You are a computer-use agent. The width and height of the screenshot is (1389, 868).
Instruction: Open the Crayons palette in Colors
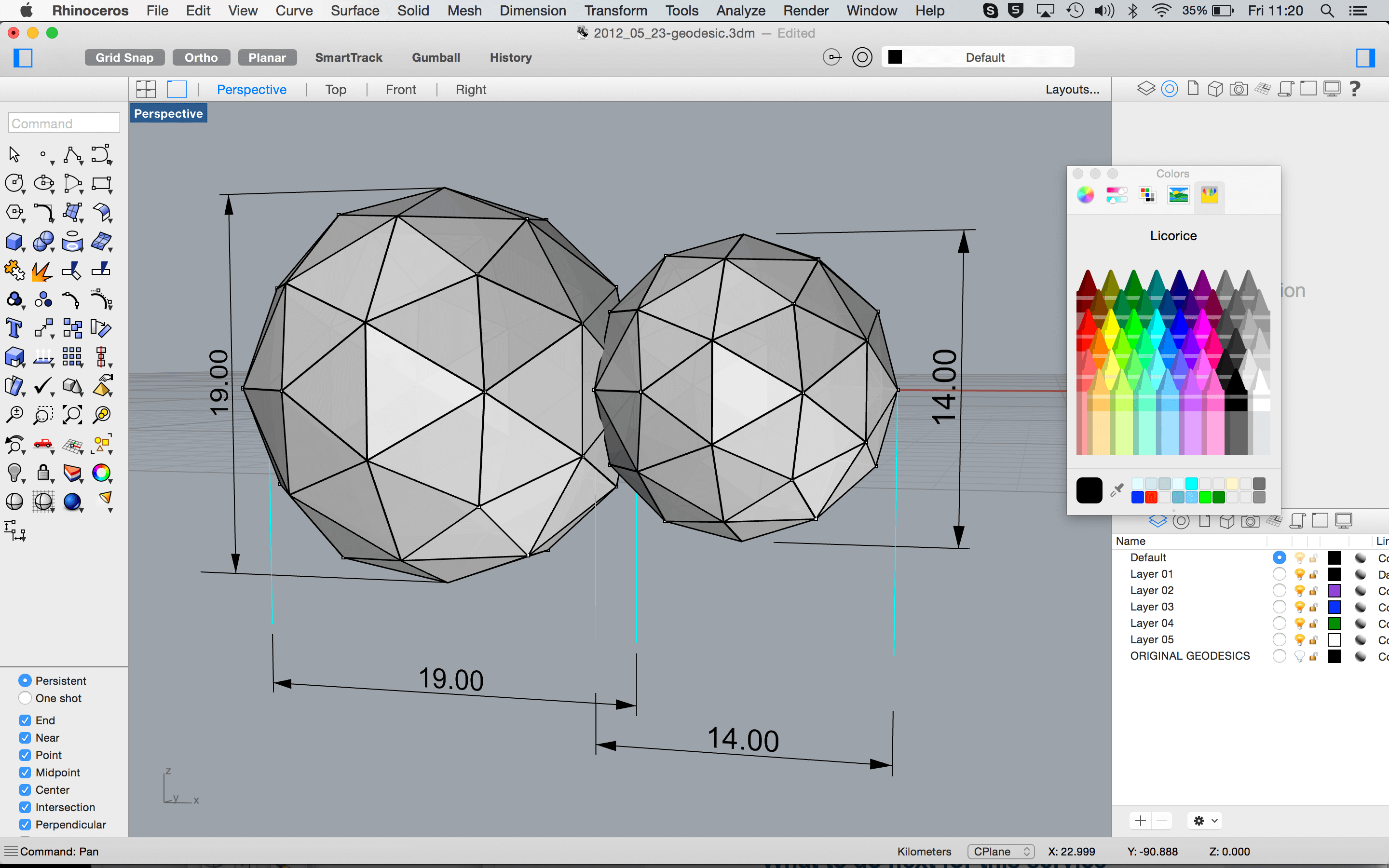pyautogui.click(x=1209, y=195)
